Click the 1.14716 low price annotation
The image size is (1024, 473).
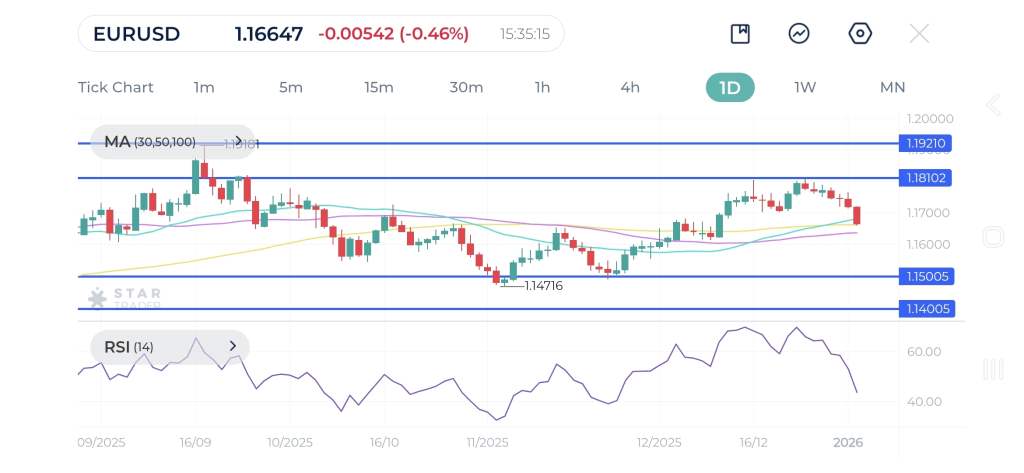[544, 285]
